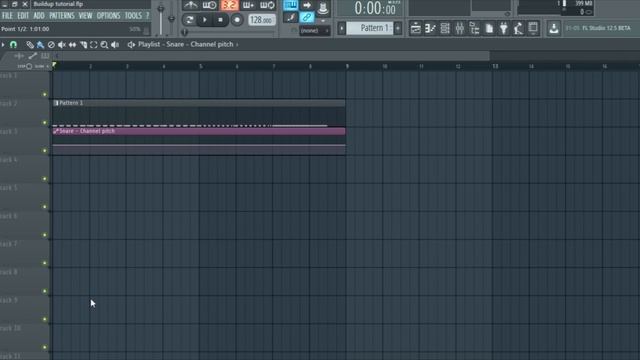Image resolution: width=640 pixels, height=360 pixels.
Task: Select the Slice tool
Action: 83,44
